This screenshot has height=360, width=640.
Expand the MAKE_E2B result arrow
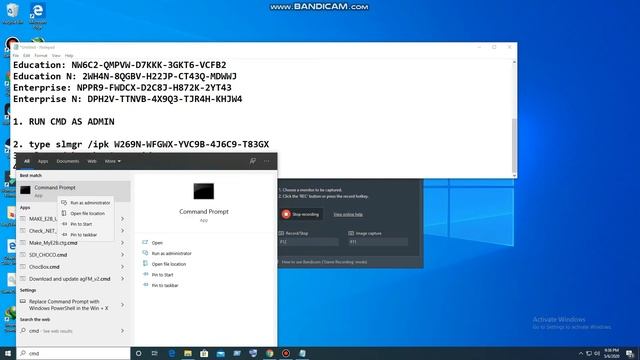122,219
